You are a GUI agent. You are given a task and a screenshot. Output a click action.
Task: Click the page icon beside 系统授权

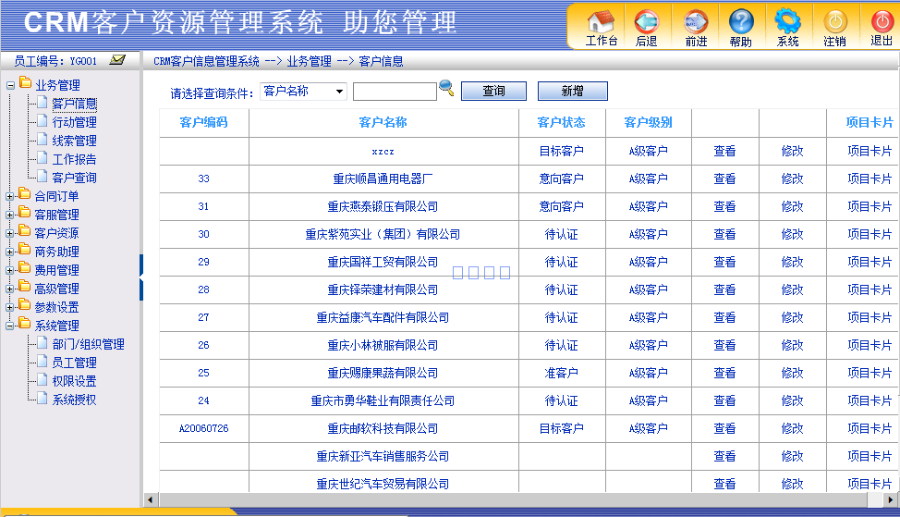coord(42,398)
